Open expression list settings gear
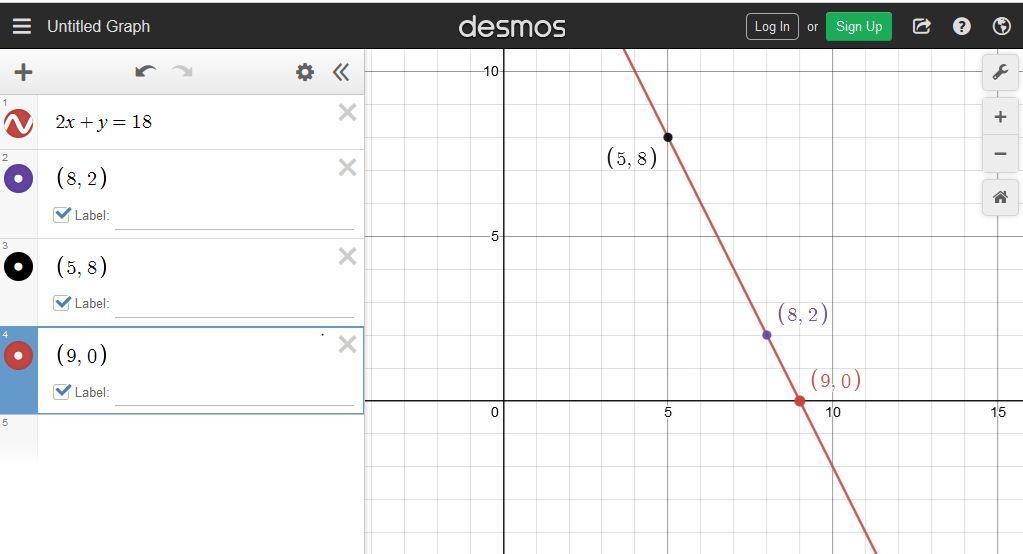 click(305, 72)
